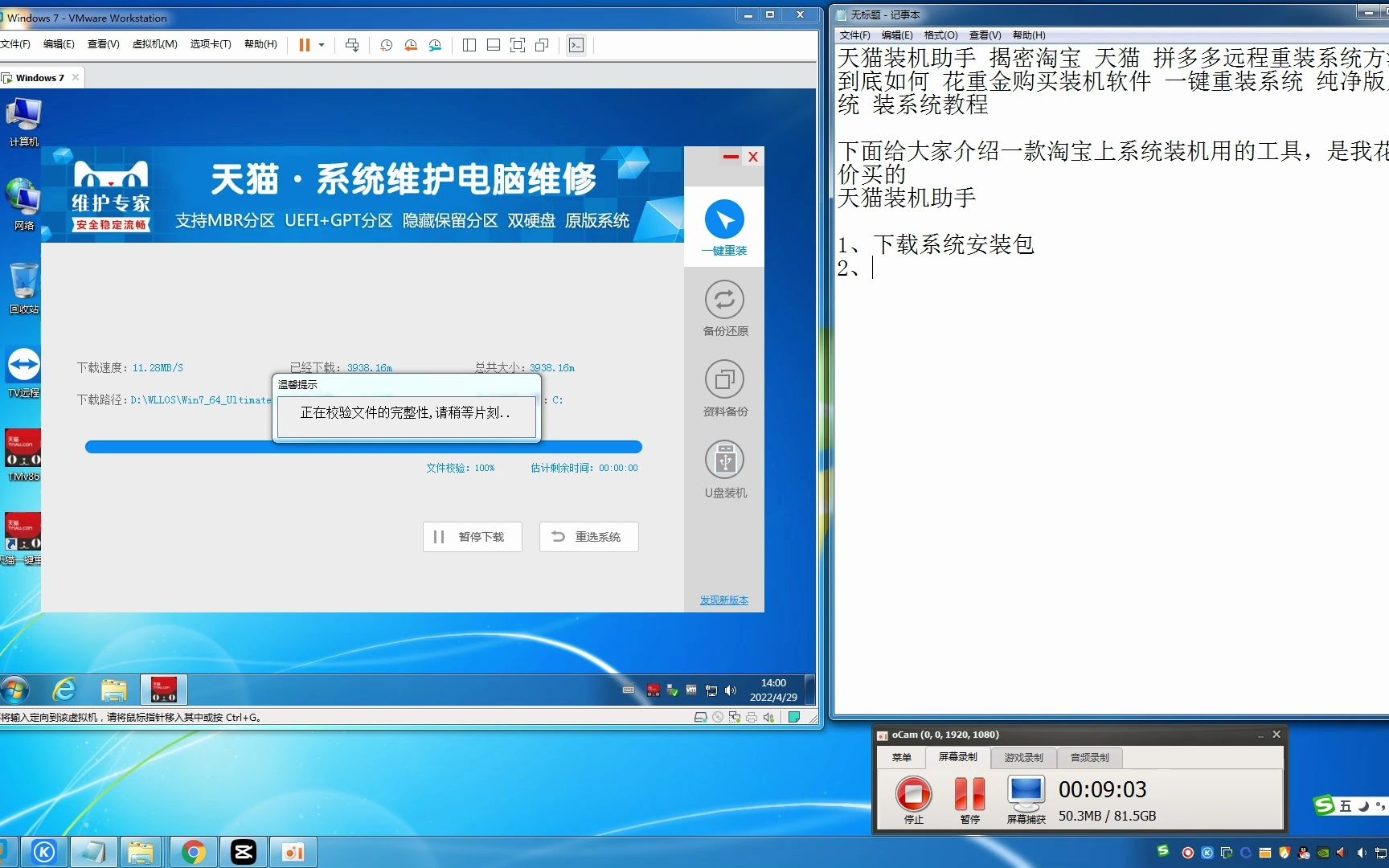Click the oCam 停止 stop recording button
Image resolution: width=1389 pixels, height=868 pixels.
pyautogui.click(x=913, y=800)
